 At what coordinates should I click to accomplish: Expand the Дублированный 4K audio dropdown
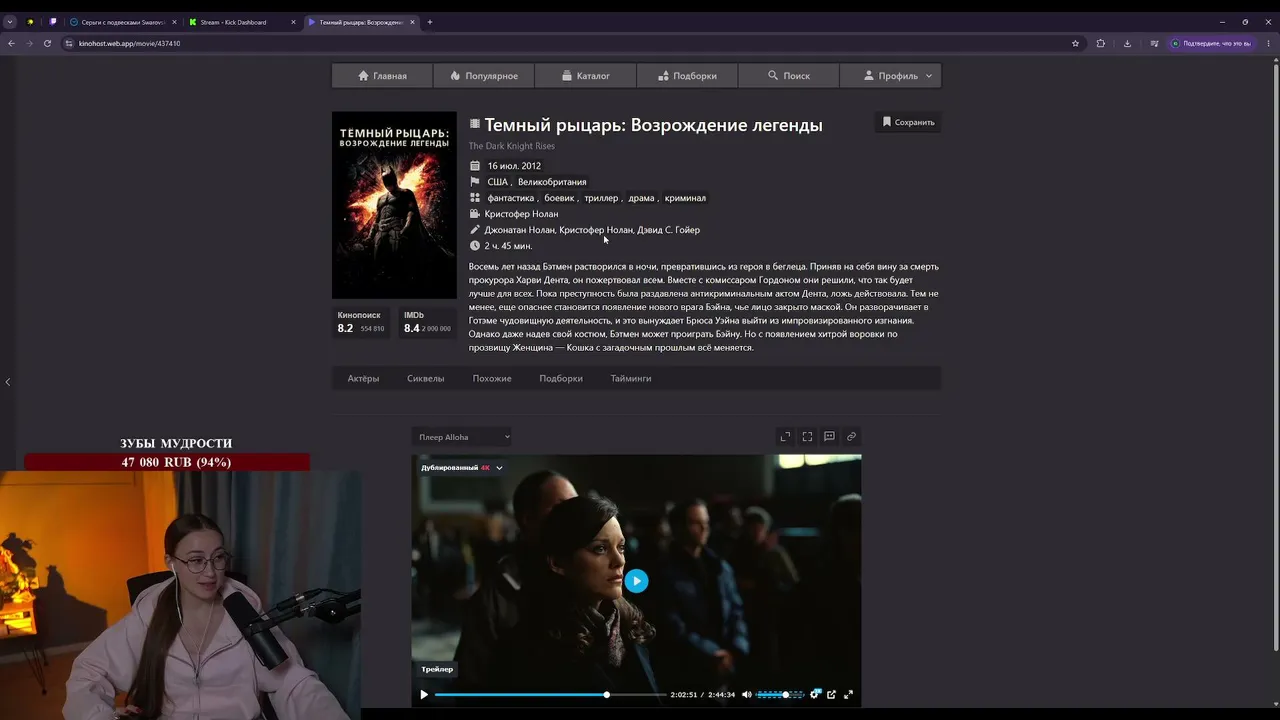(461, 468)
